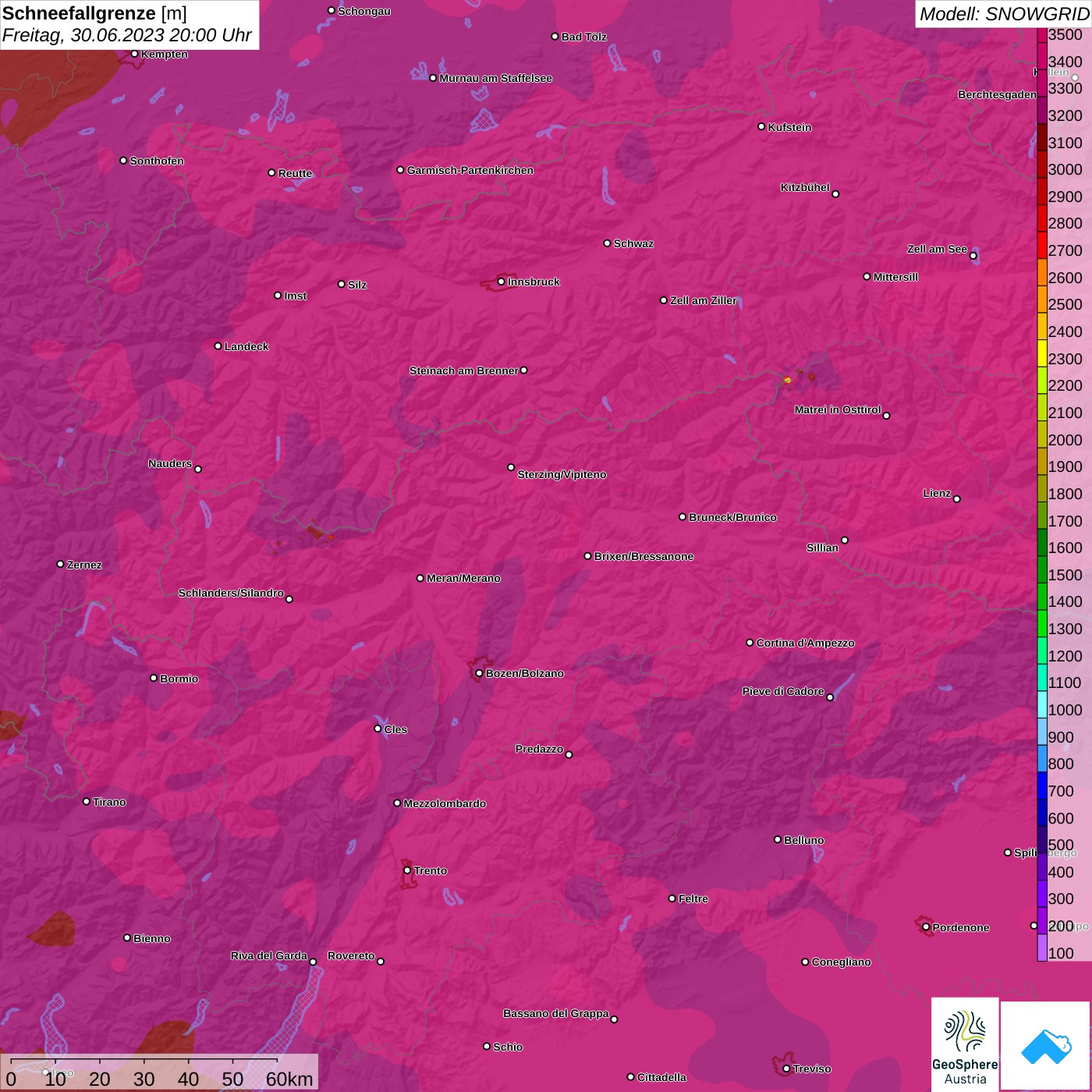Click the 'Cortina d'Ampezzo' map label
Screen dimensions: 1092x1092
[806, 643]
